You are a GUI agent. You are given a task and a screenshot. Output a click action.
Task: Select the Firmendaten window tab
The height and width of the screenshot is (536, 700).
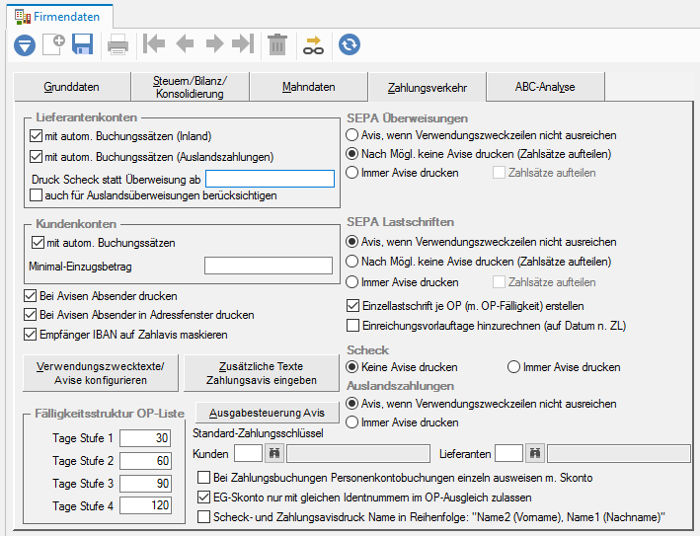coord(60,17)
